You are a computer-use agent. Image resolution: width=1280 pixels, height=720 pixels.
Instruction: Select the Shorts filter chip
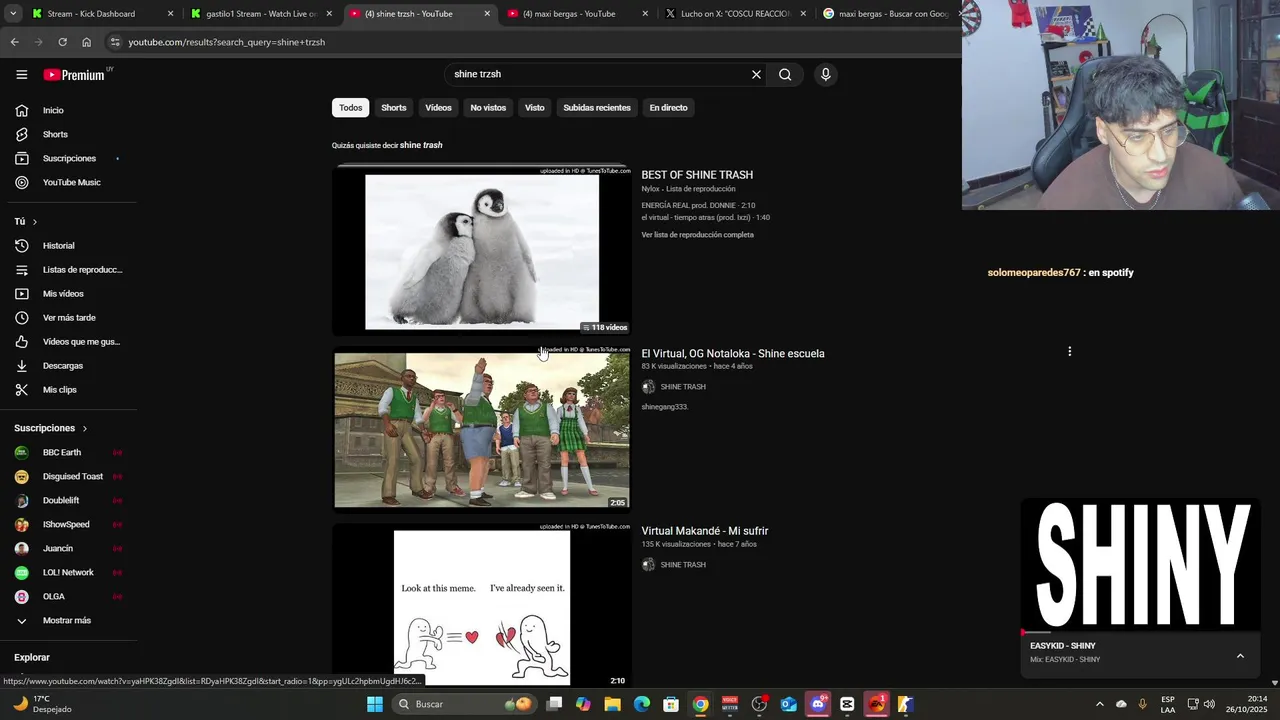(394, 107)
